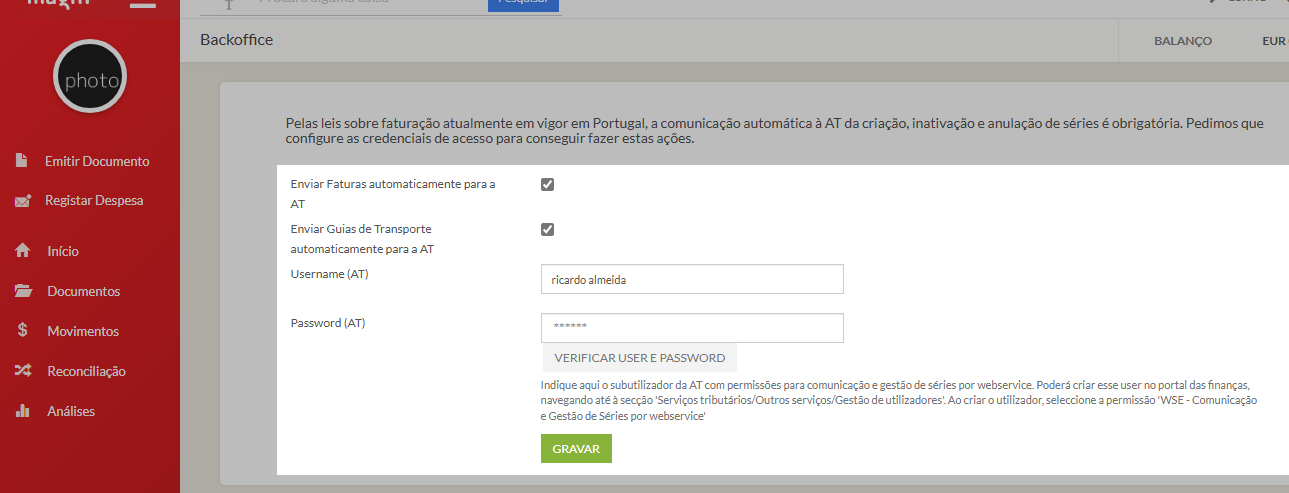Viewport: 1289px width, 493px height.
Task: Click the Reconciliação shuffle icon
Action: 22,371
